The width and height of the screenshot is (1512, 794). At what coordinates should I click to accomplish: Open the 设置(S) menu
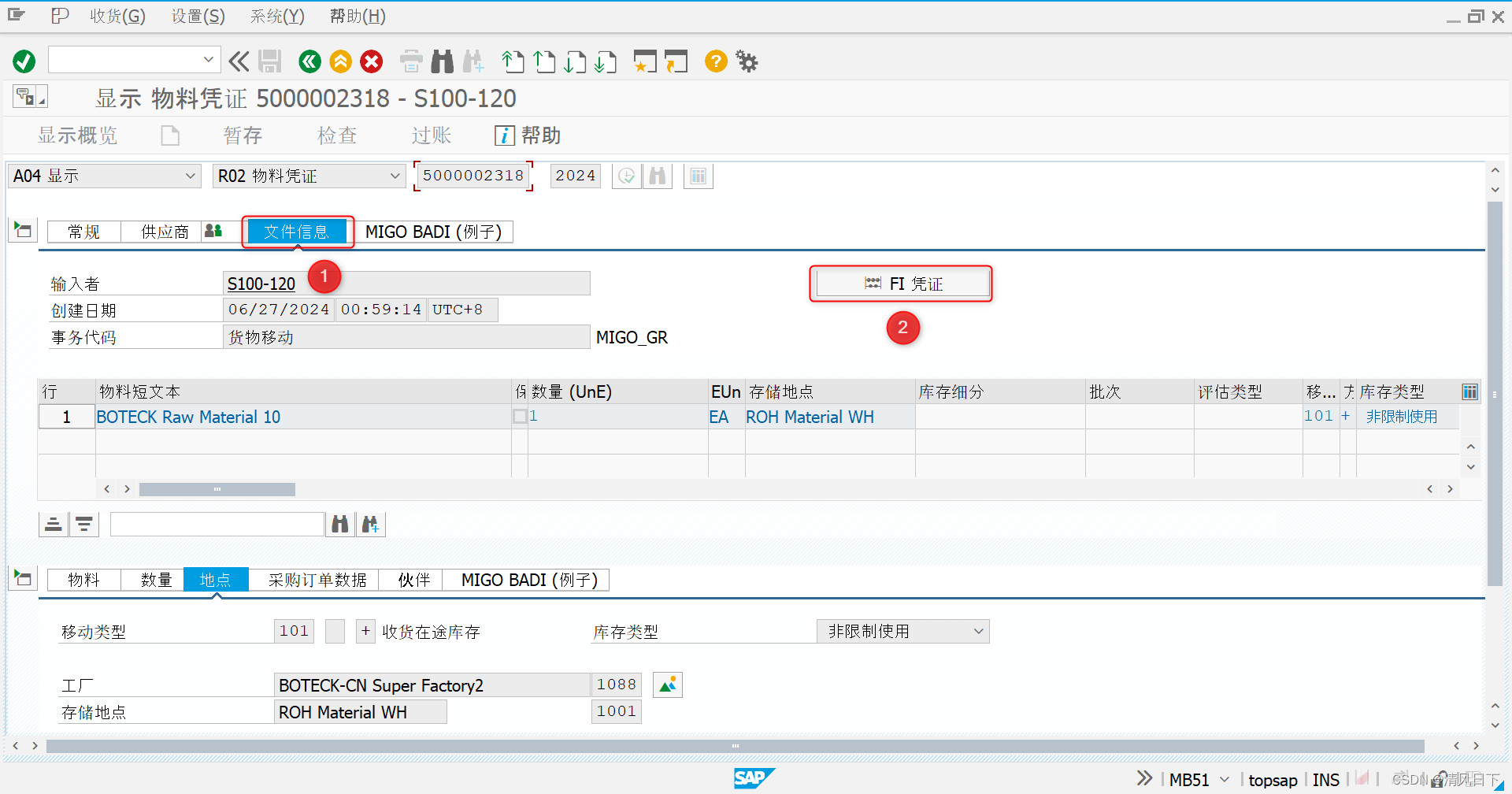[198, 16]
